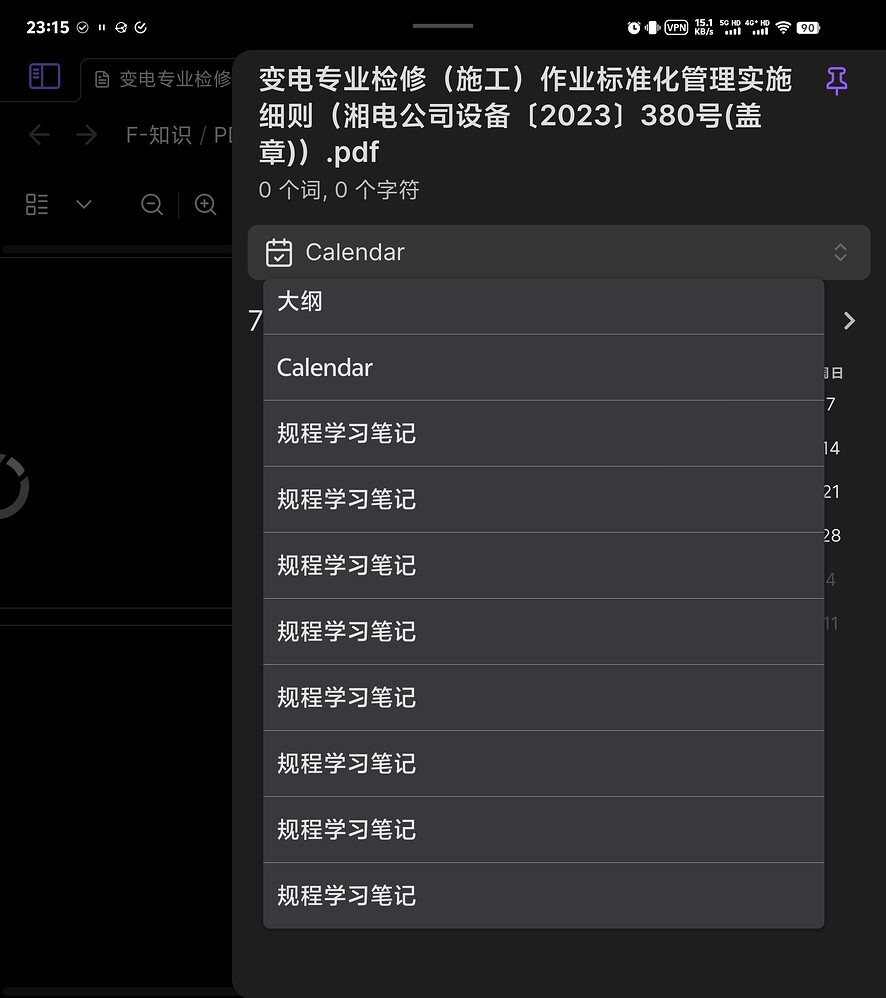886x998 pixels.
Task: Open the panel selector dropdown showing Calendar
Action: coord(559,252)
